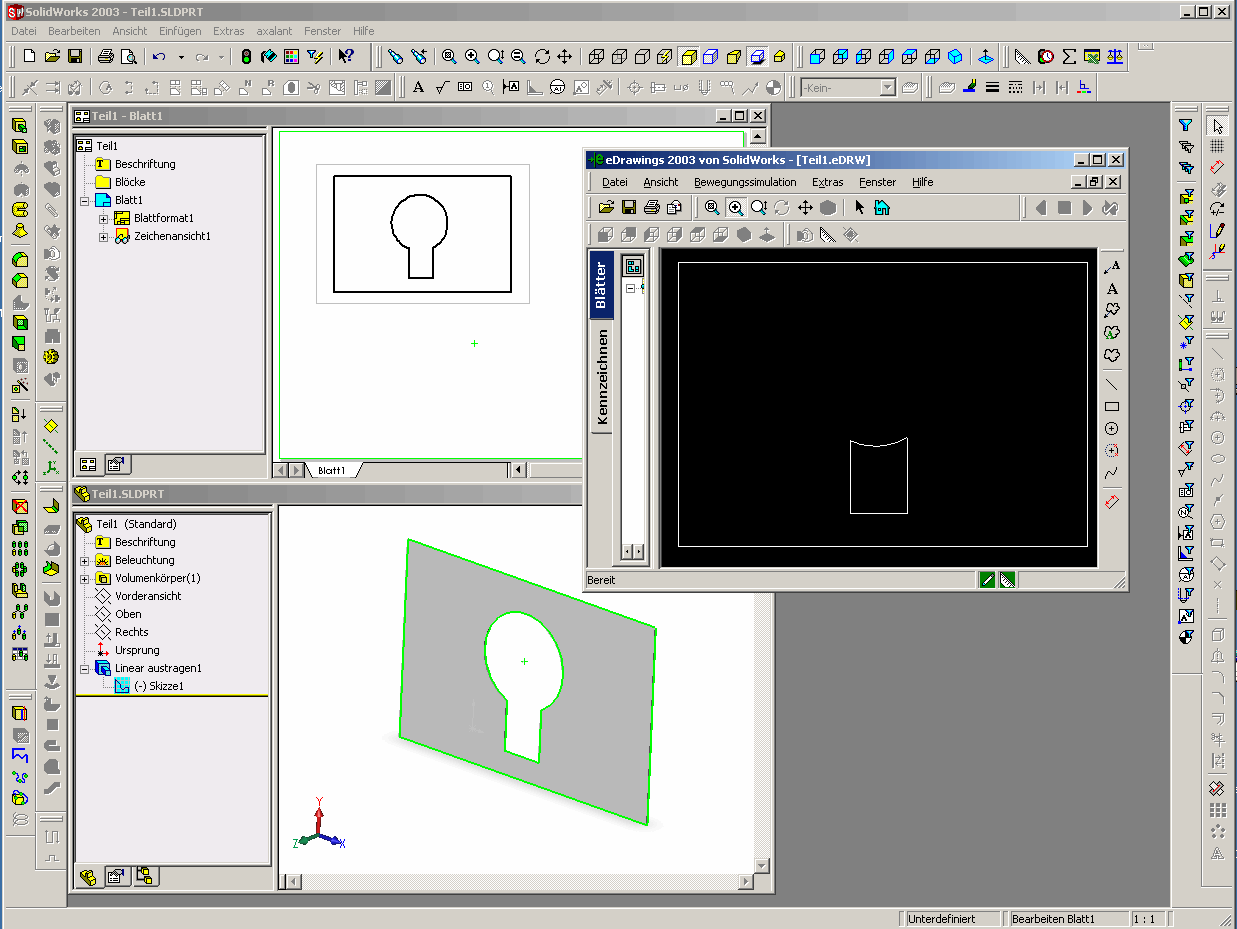Select the rectangle markup tool in eDrawings

click(1111, 407)
